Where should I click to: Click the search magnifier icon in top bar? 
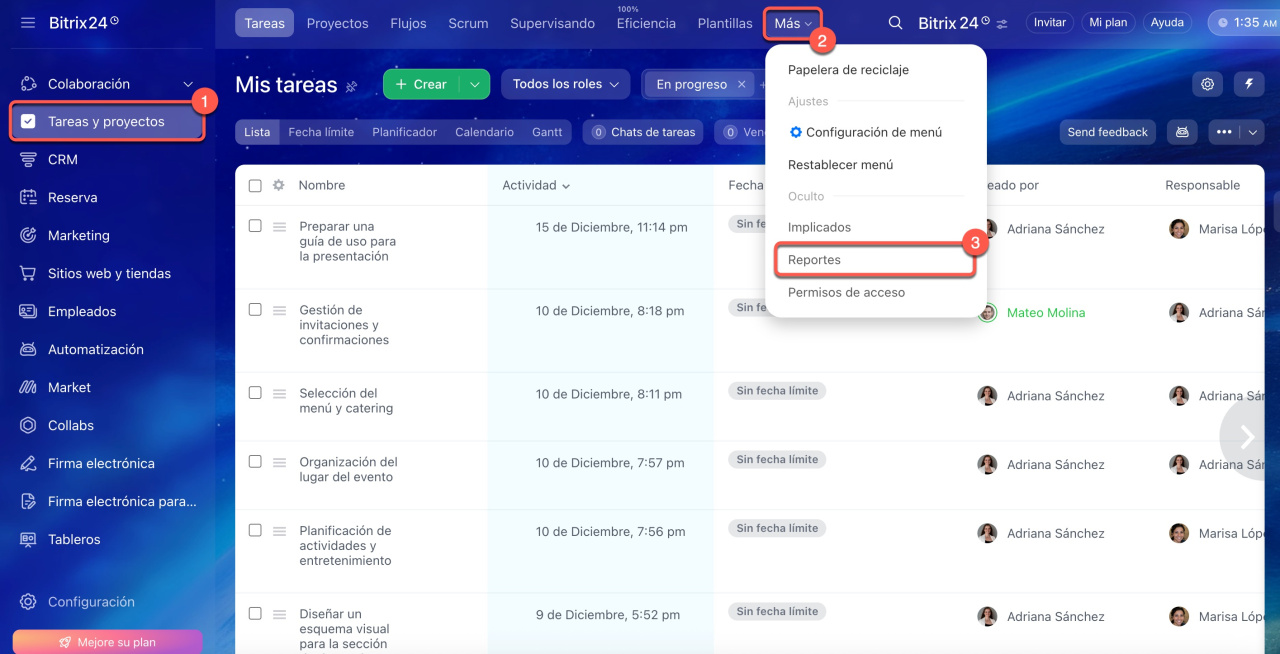pos(896,23)
